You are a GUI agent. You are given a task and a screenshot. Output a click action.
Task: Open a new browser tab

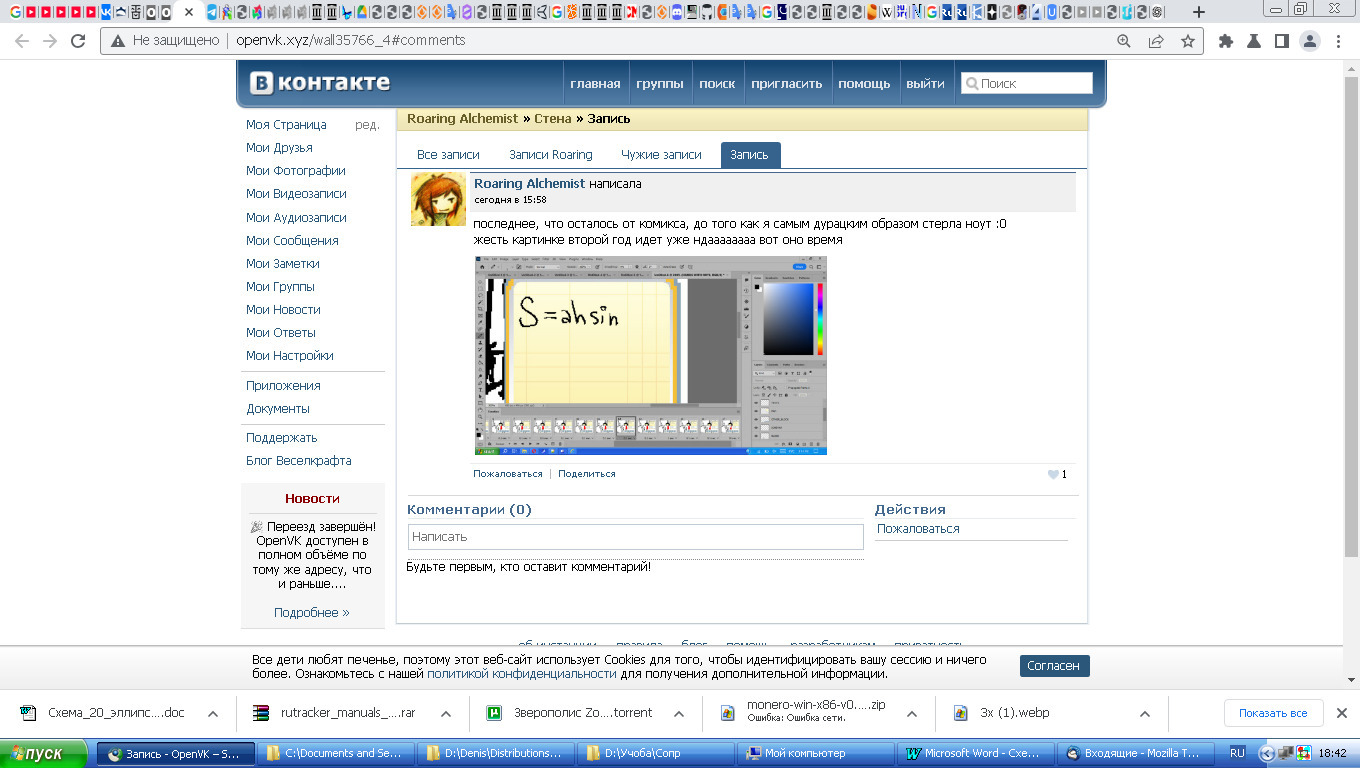tap(1199, 12)
